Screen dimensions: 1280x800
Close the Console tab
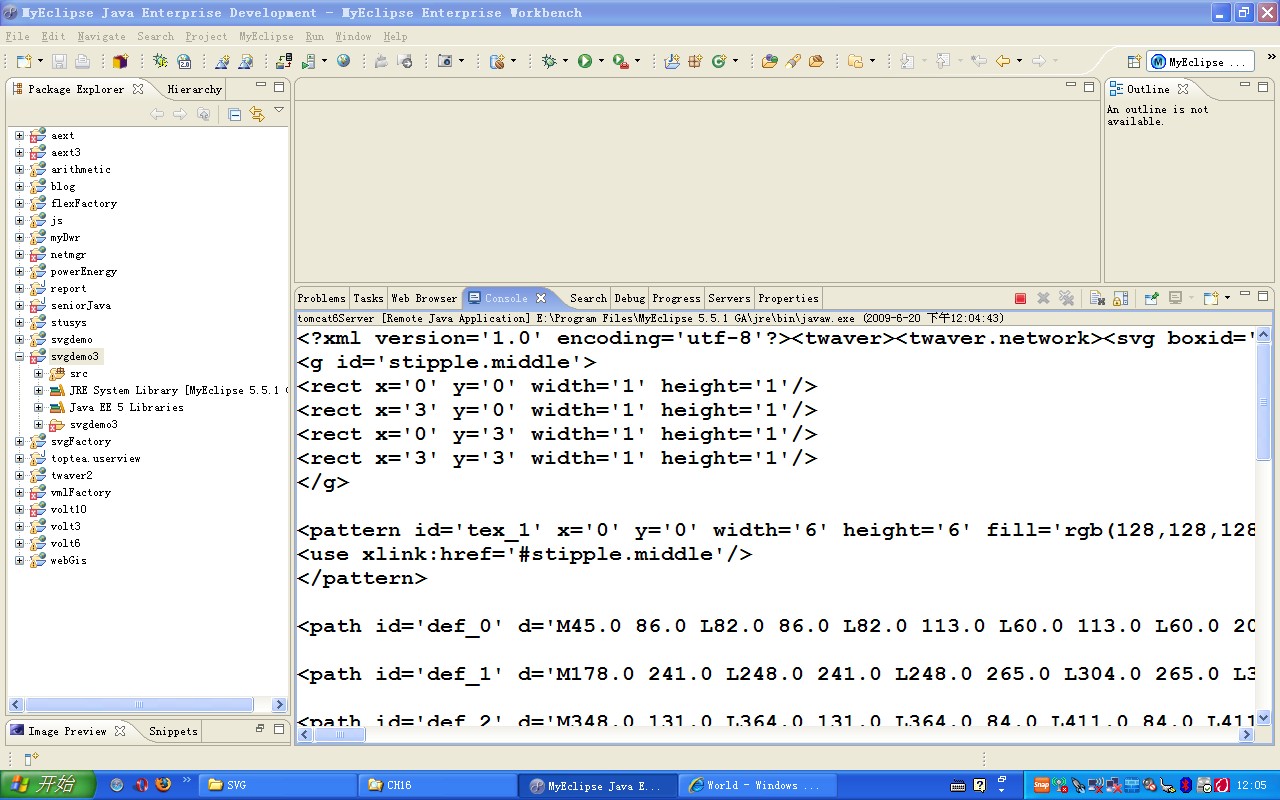point(541,298)
